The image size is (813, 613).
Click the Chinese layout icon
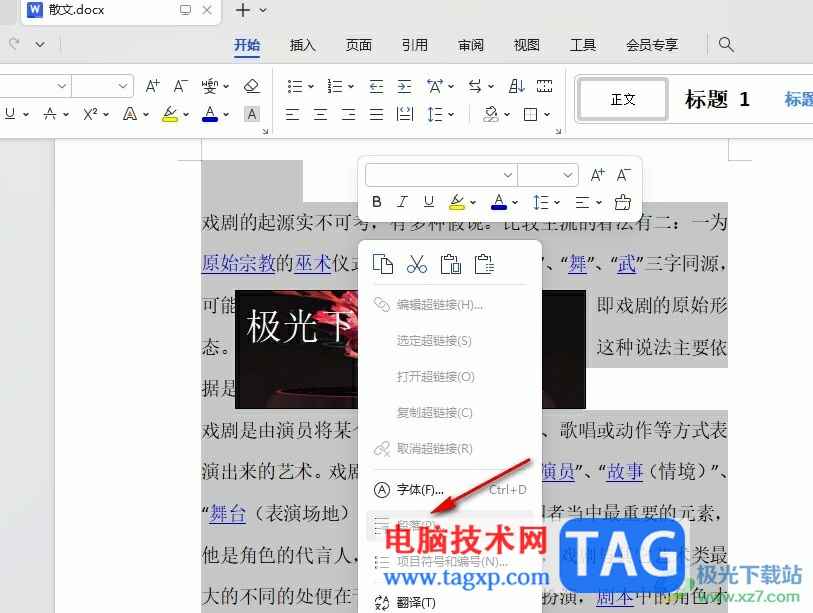click(434, 86)
